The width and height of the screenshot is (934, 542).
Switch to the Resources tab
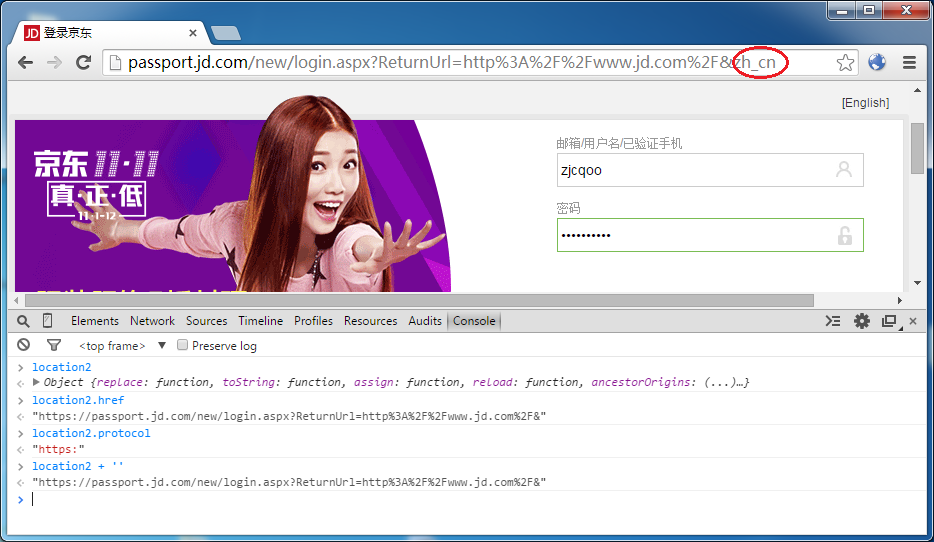click(371, 321)
